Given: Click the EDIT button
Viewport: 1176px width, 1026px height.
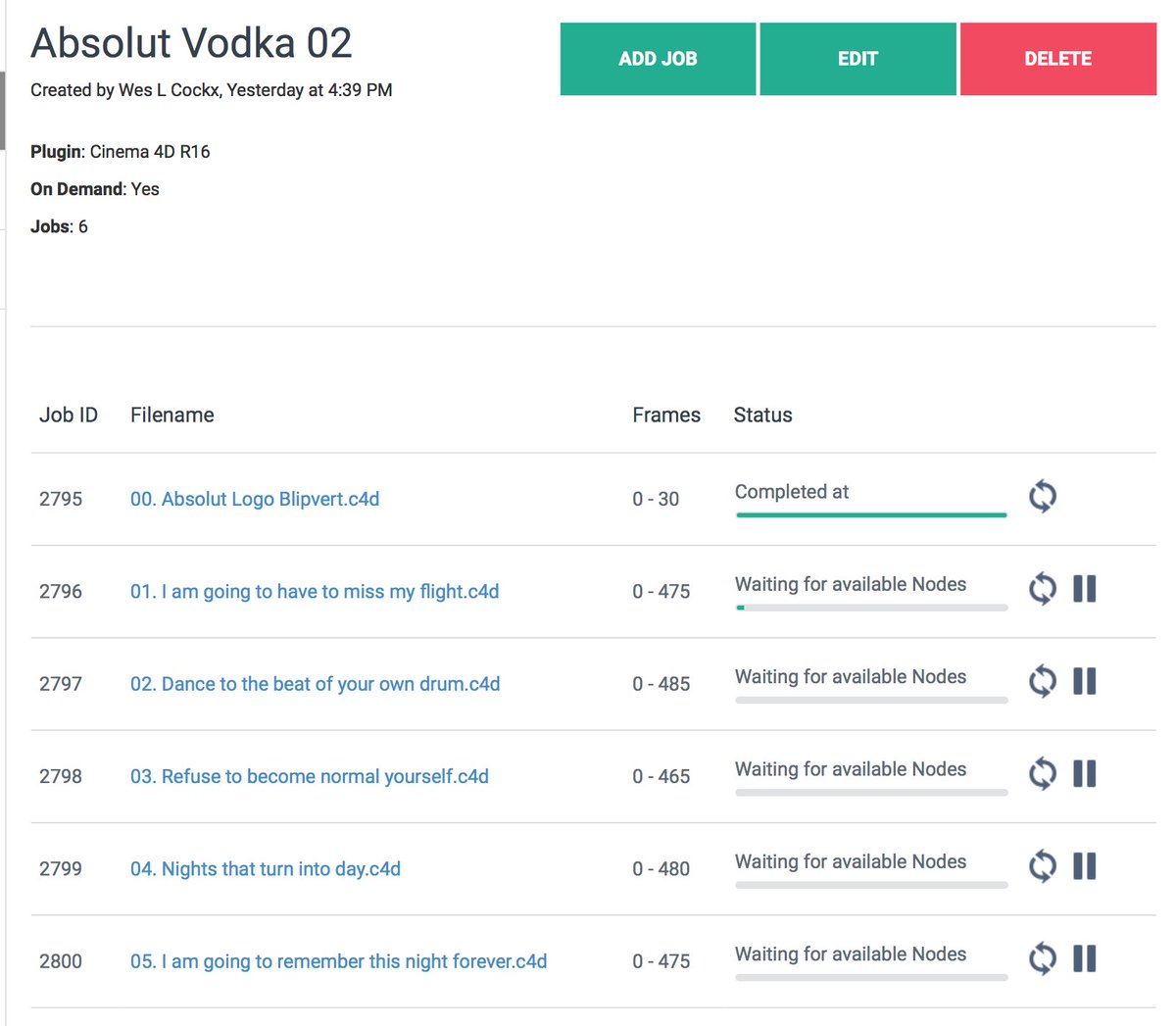Looking at the screenshot, I should tap(857, 59).
